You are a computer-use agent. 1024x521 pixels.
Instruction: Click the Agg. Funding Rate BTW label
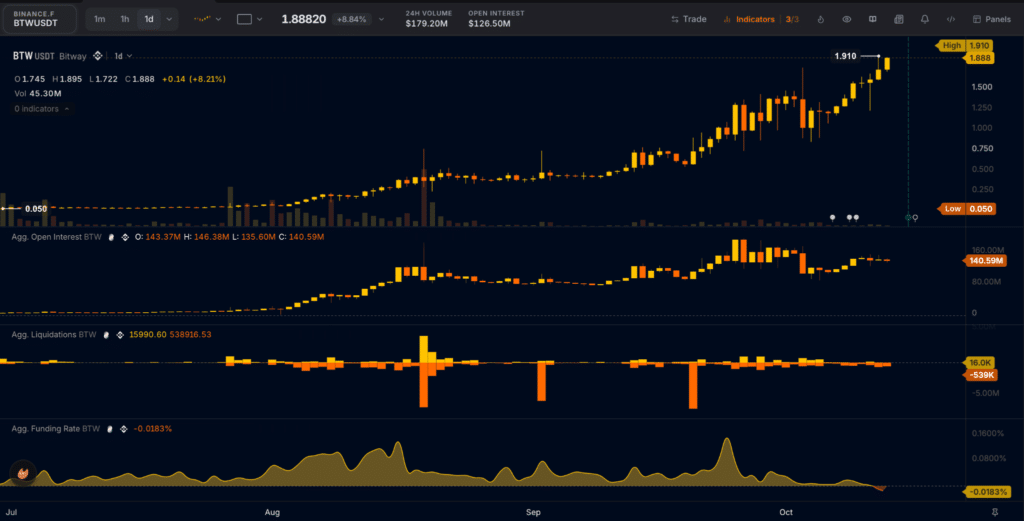point(56,429)
